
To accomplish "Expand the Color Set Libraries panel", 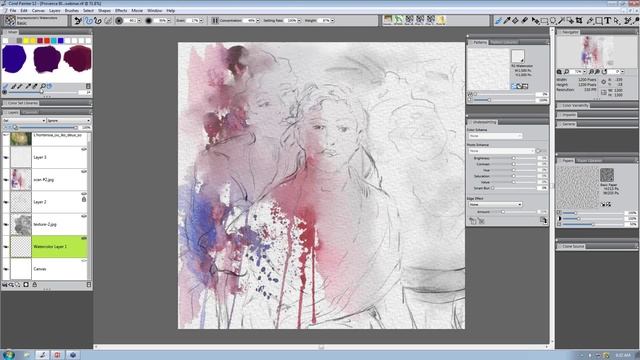I will pyautogui.click(x=23, y=103).
